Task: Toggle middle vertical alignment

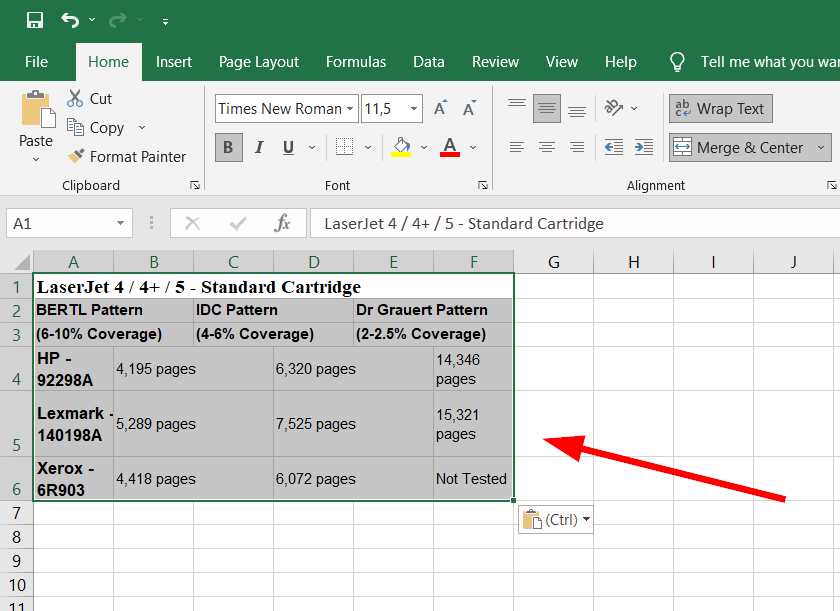Action: 546,108
